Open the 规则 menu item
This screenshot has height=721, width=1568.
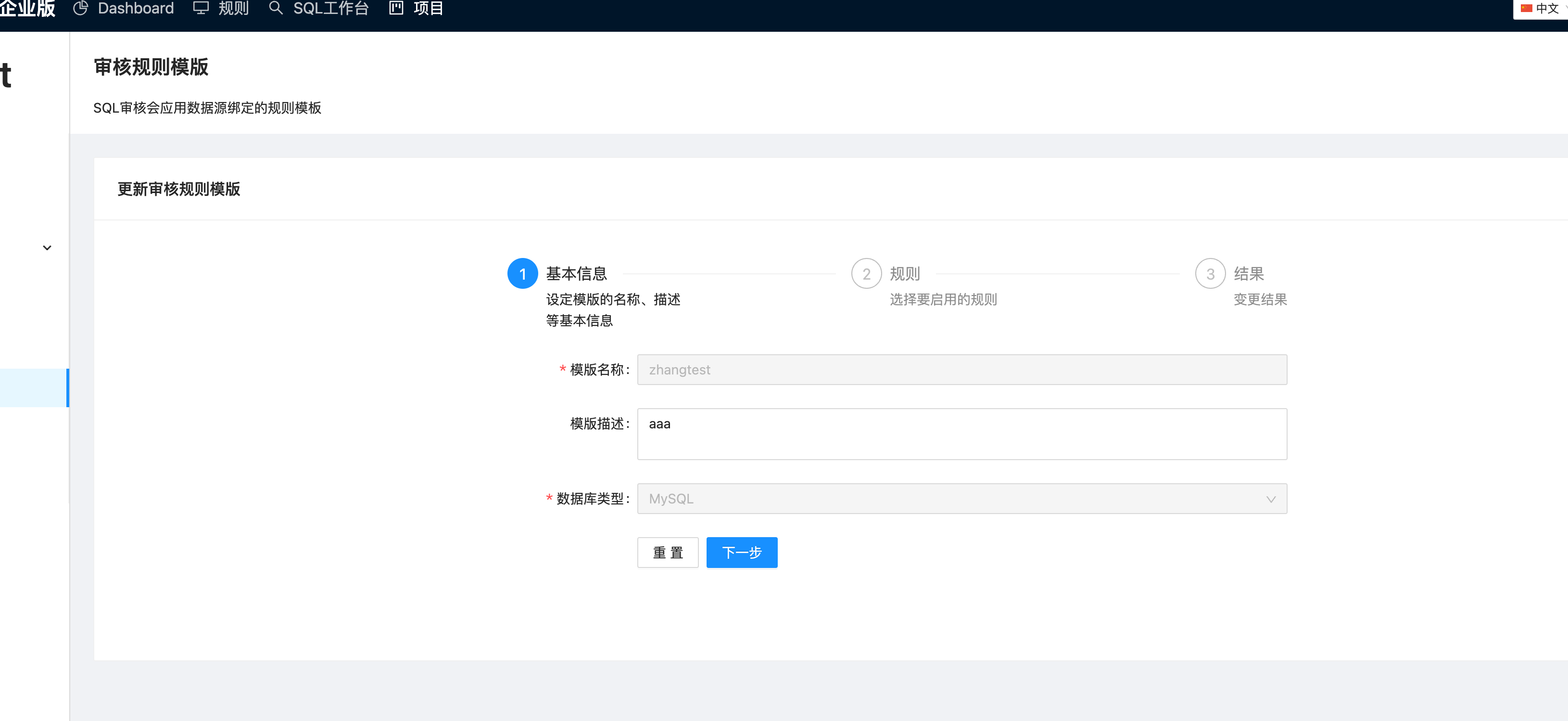[x=234, y=9]
